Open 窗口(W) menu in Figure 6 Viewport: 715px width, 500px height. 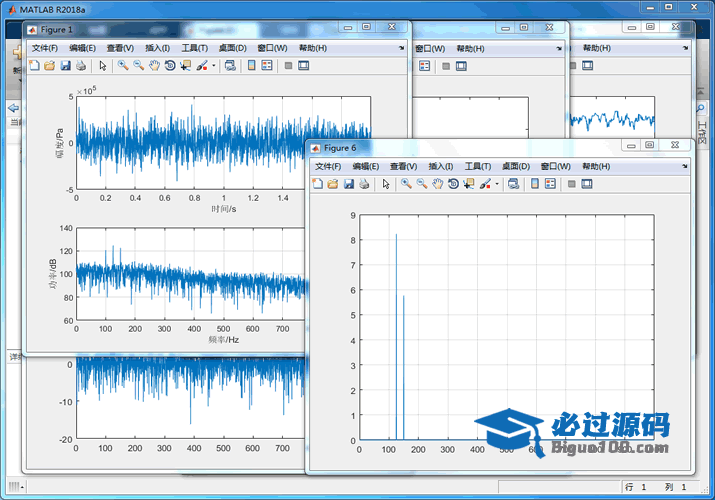[x=555, y=166]
